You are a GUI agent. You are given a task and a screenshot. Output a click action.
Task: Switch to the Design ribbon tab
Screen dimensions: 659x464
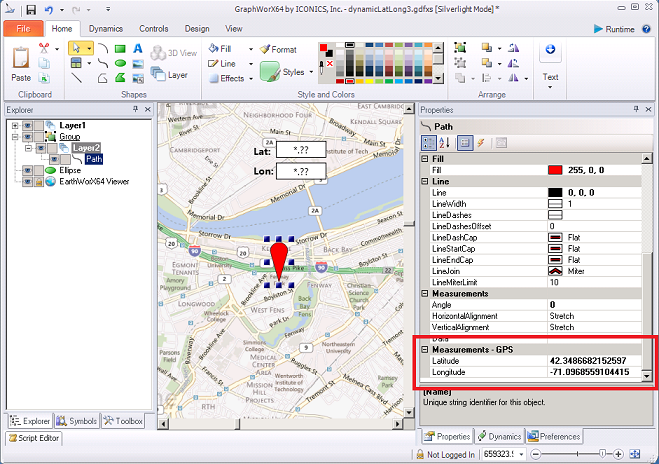pos(197,29)
